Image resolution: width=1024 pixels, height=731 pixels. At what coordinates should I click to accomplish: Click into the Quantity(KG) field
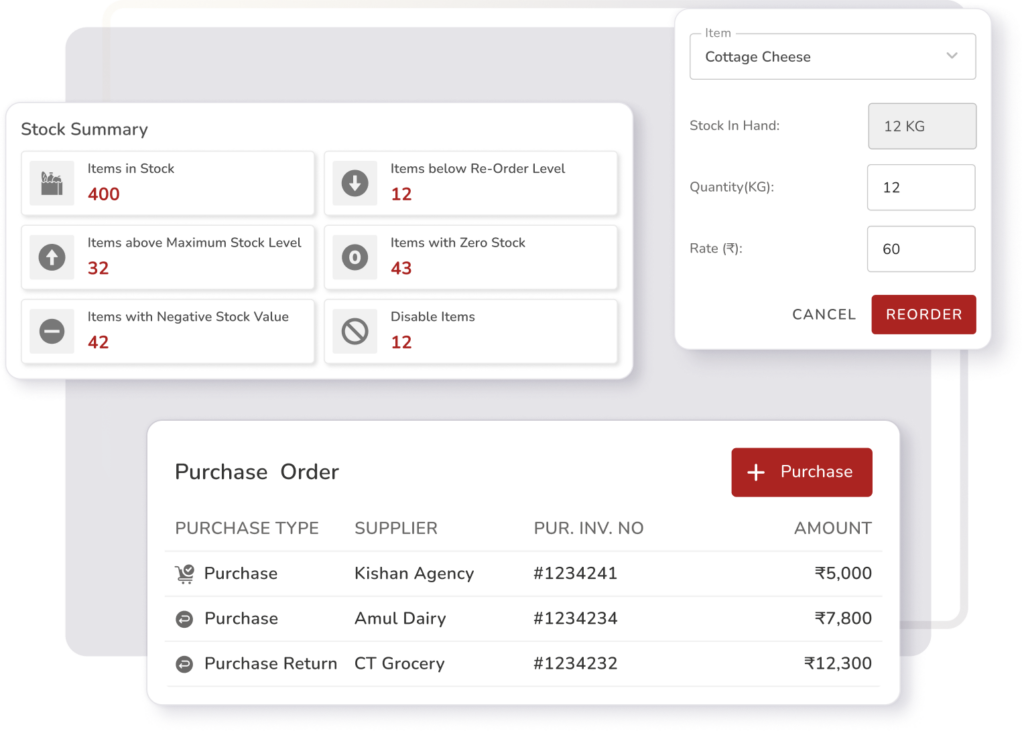[920, 188]
